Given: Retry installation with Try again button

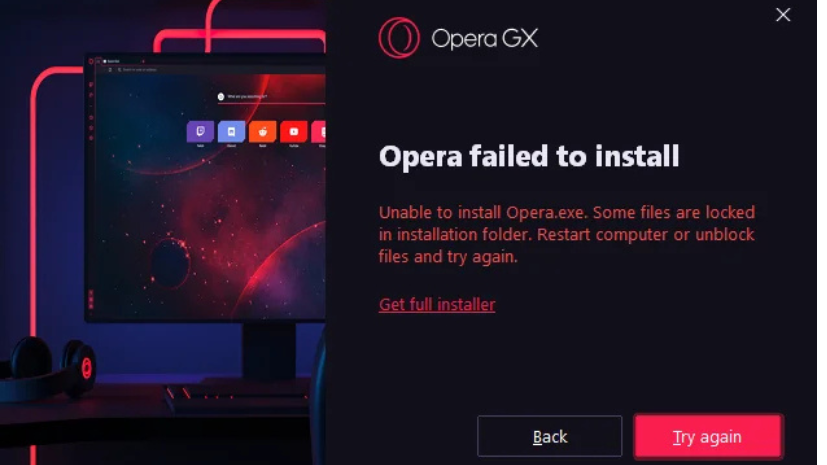Looking at the screenshot, I should coord(708,436).
